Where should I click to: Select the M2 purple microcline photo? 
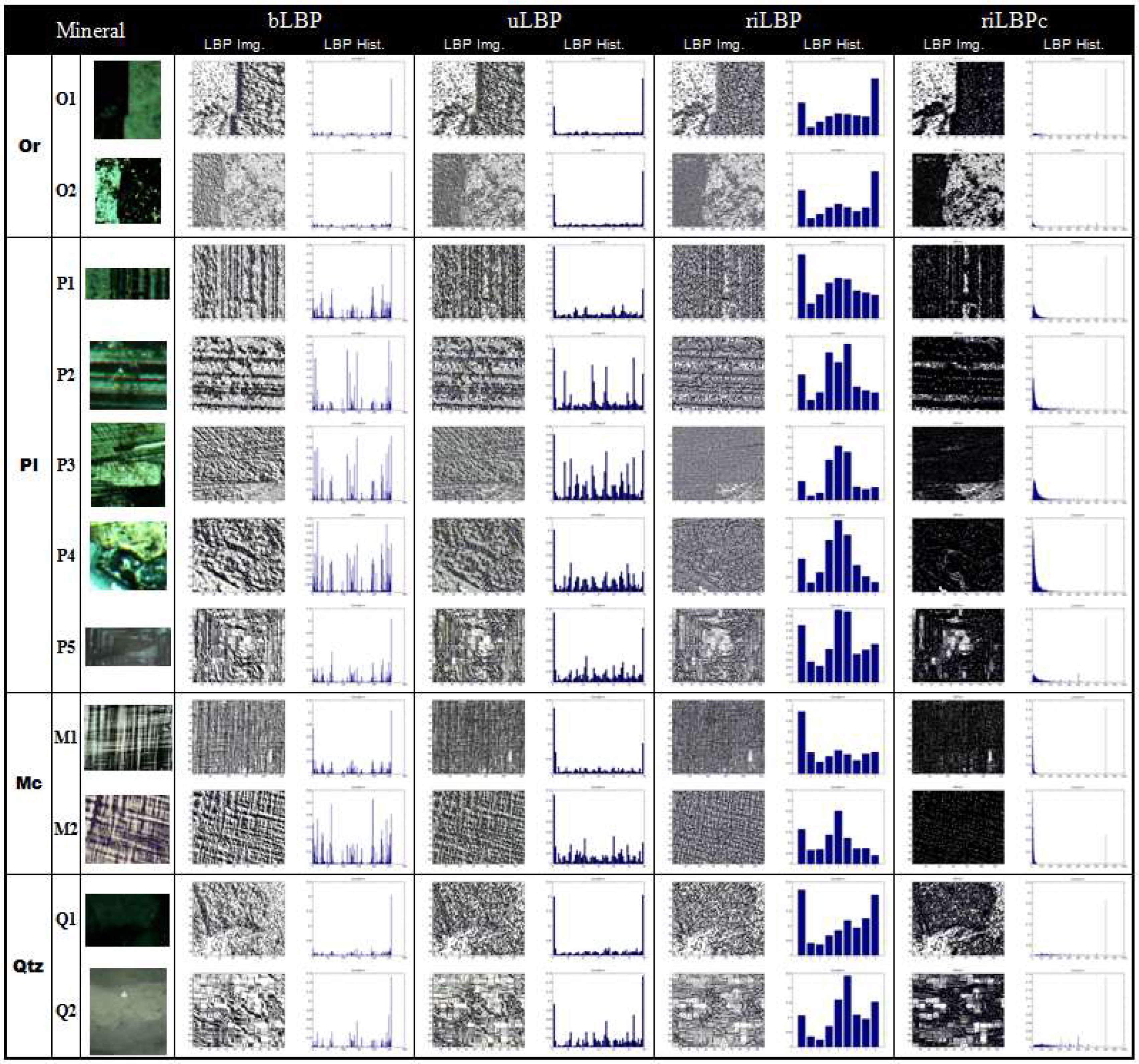pos(128,829)
